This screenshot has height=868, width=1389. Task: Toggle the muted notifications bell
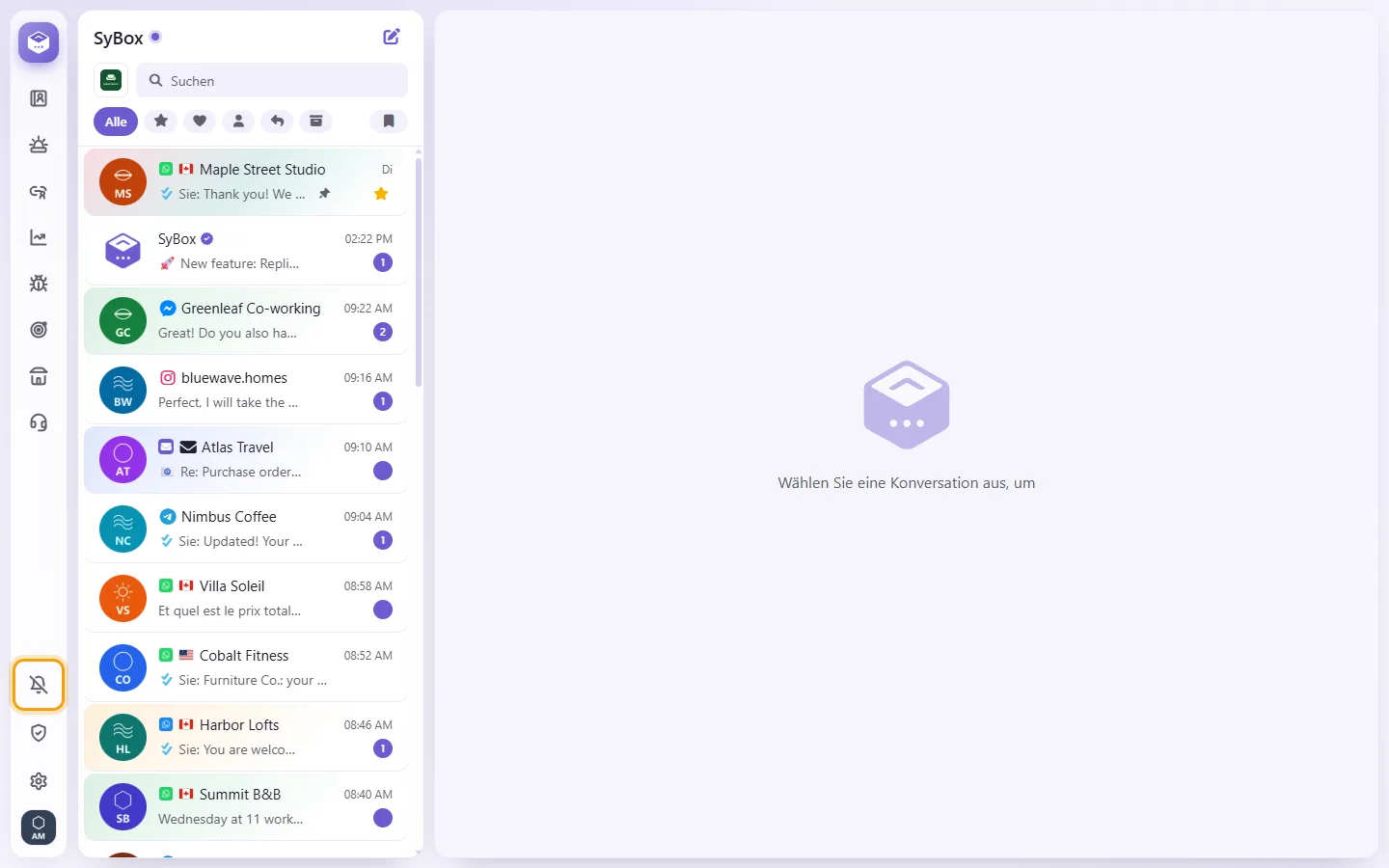(x=39, y=685)
